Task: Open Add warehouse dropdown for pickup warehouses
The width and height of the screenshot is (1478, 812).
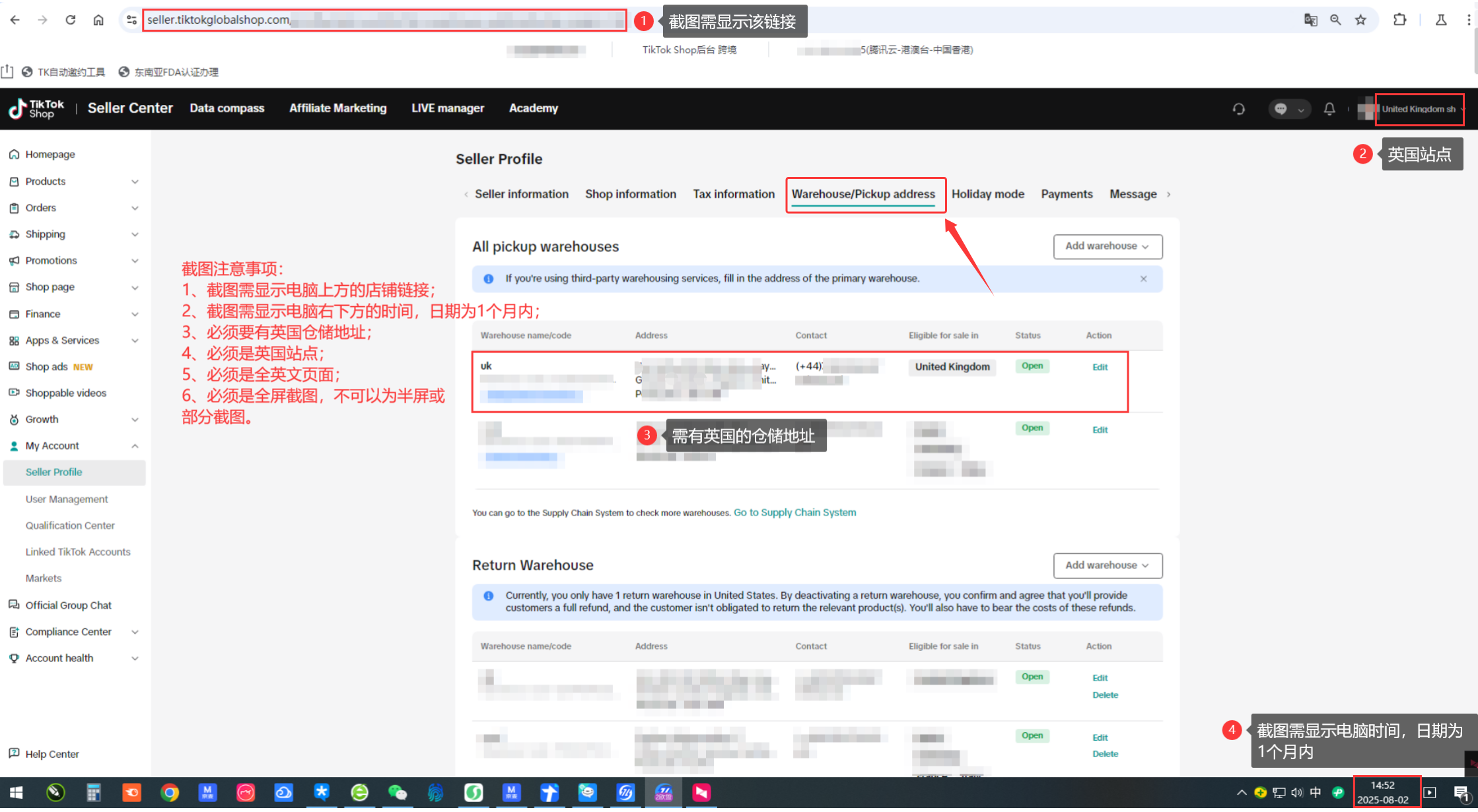Action: tap(1108, 246)
